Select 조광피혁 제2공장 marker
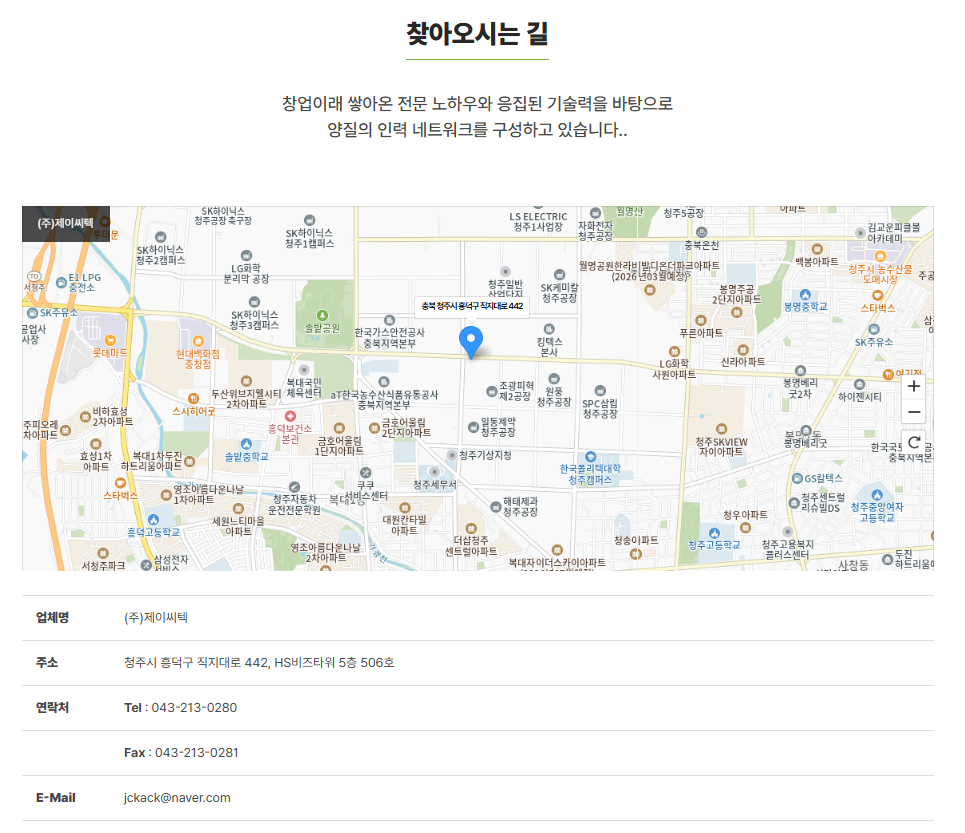Image resolution: width=965 pixels, height=833 pixels. (x=491, y=391)
